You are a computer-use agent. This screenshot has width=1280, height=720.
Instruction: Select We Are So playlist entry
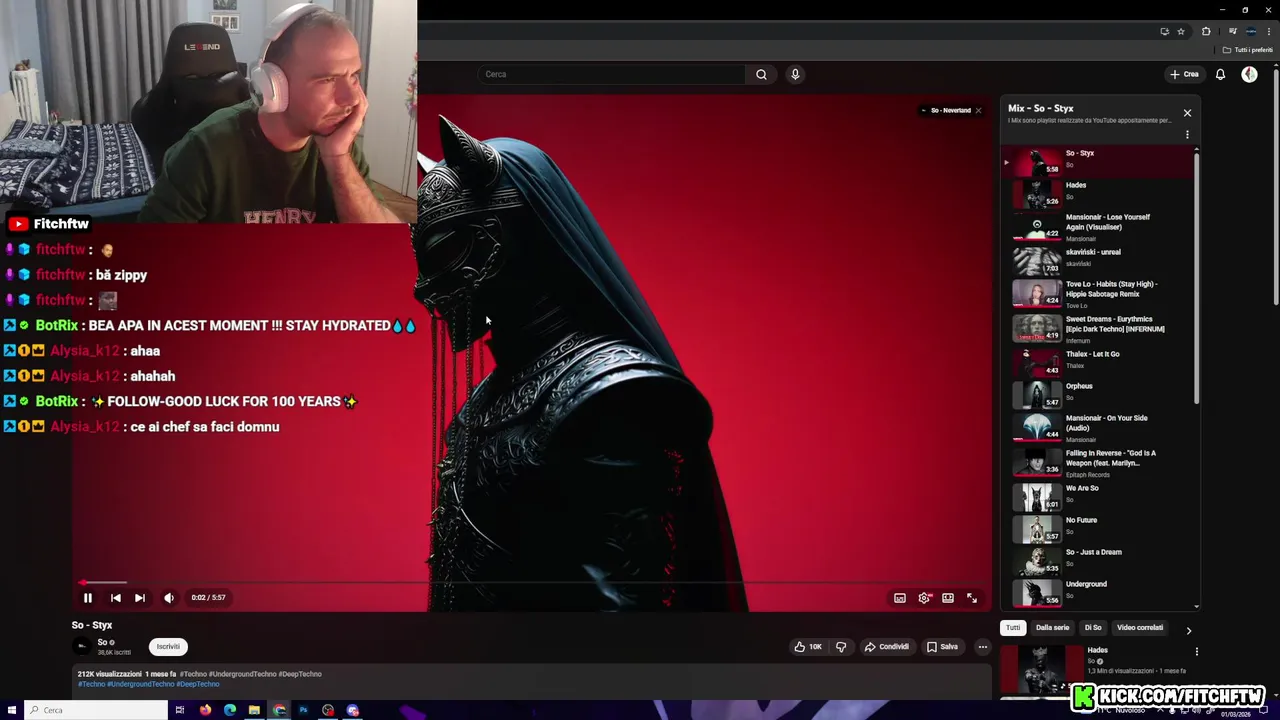pos(1100,495)
